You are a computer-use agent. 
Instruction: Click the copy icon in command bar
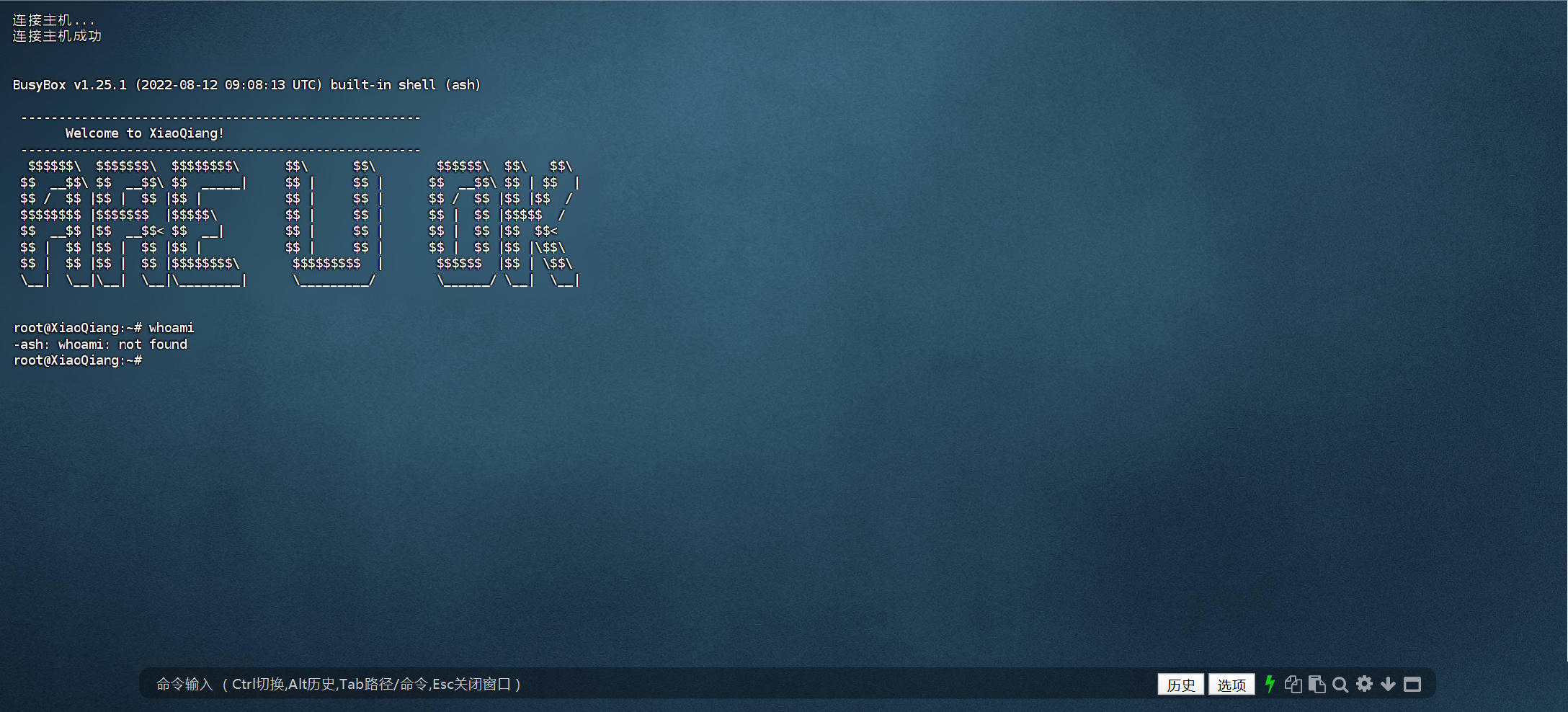[x=1293, y=684]
